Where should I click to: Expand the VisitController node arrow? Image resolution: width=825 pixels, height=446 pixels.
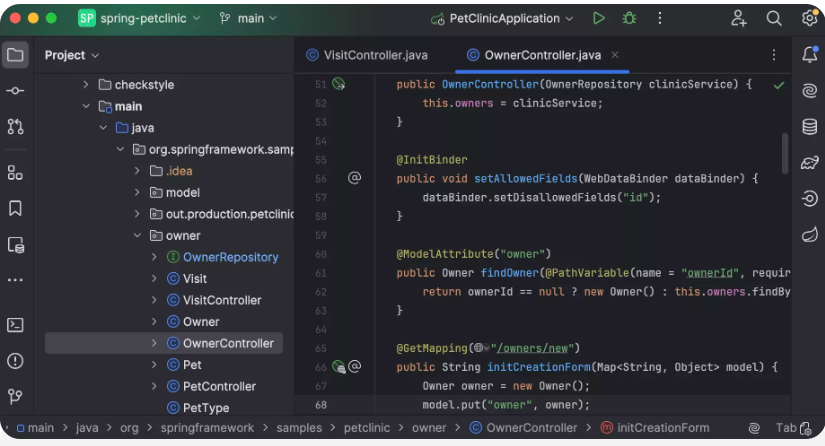coord(154,300)
